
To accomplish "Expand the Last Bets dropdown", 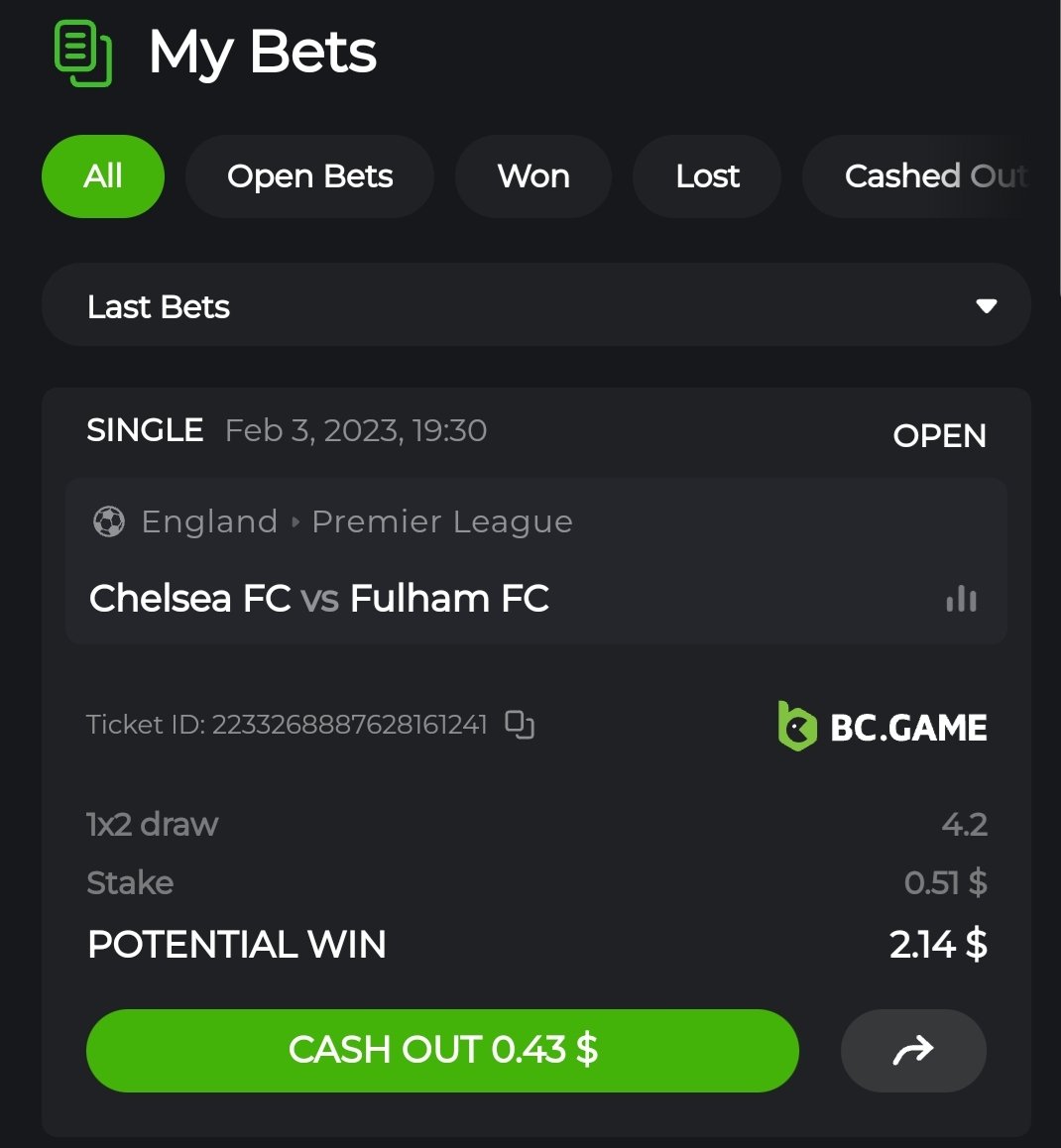I will point(535,305).
